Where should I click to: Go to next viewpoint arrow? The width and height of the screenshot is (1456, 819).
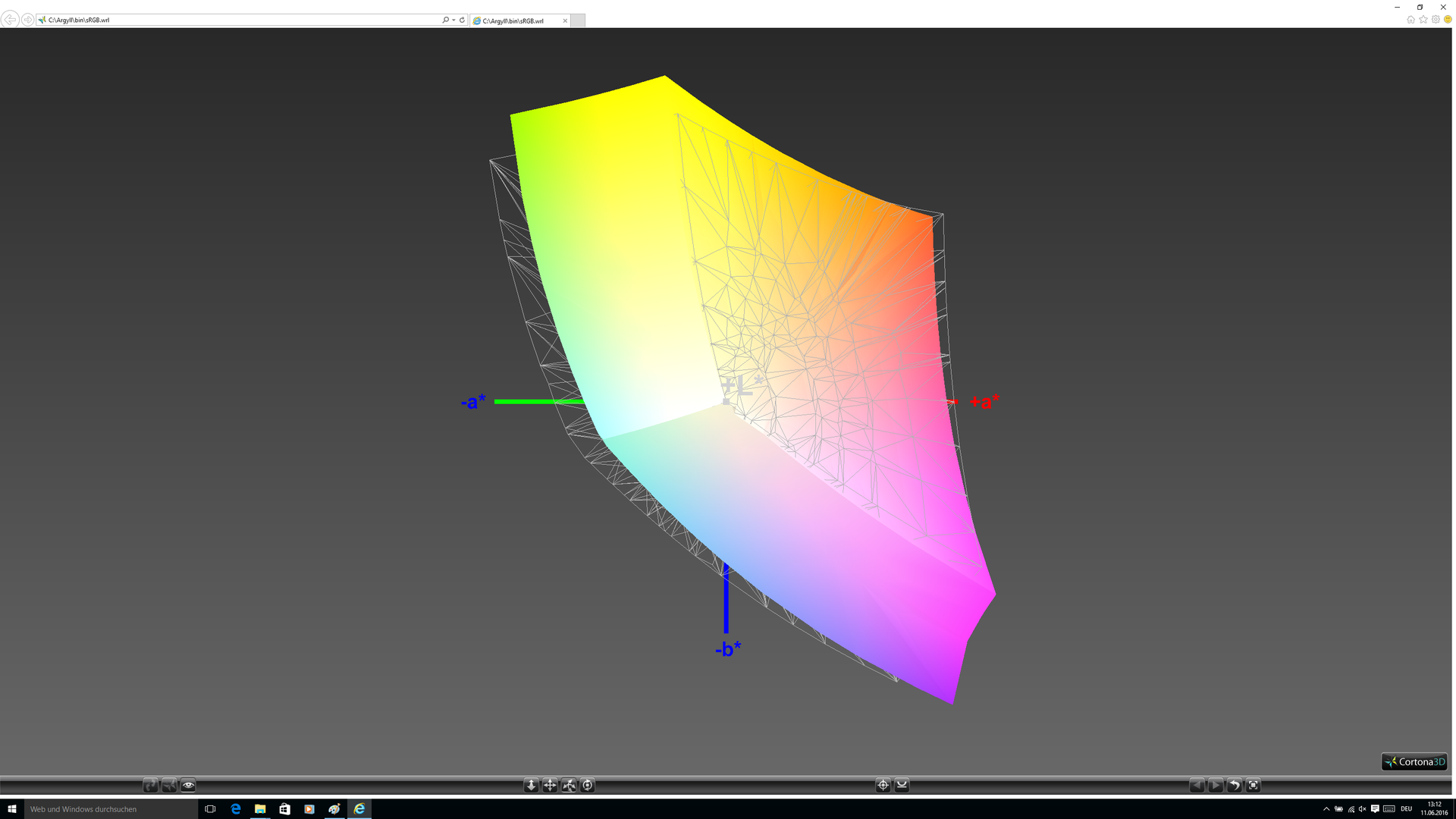coord(1215,786)
